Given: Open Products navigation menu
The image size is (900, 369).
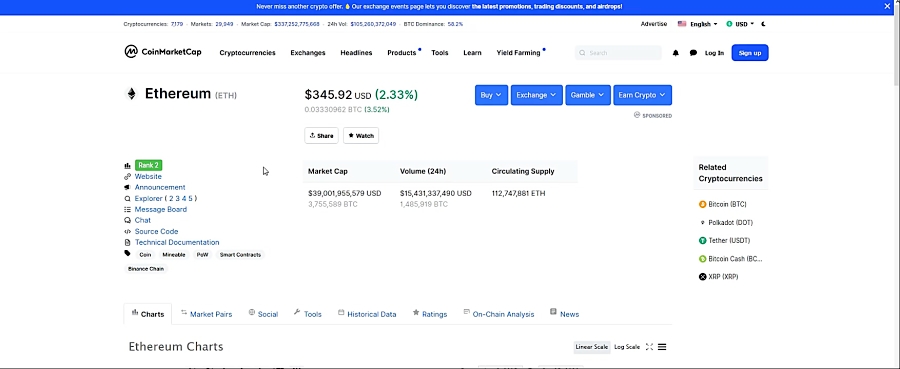Looking at the screenshot, I should click(x=402, y=53).
